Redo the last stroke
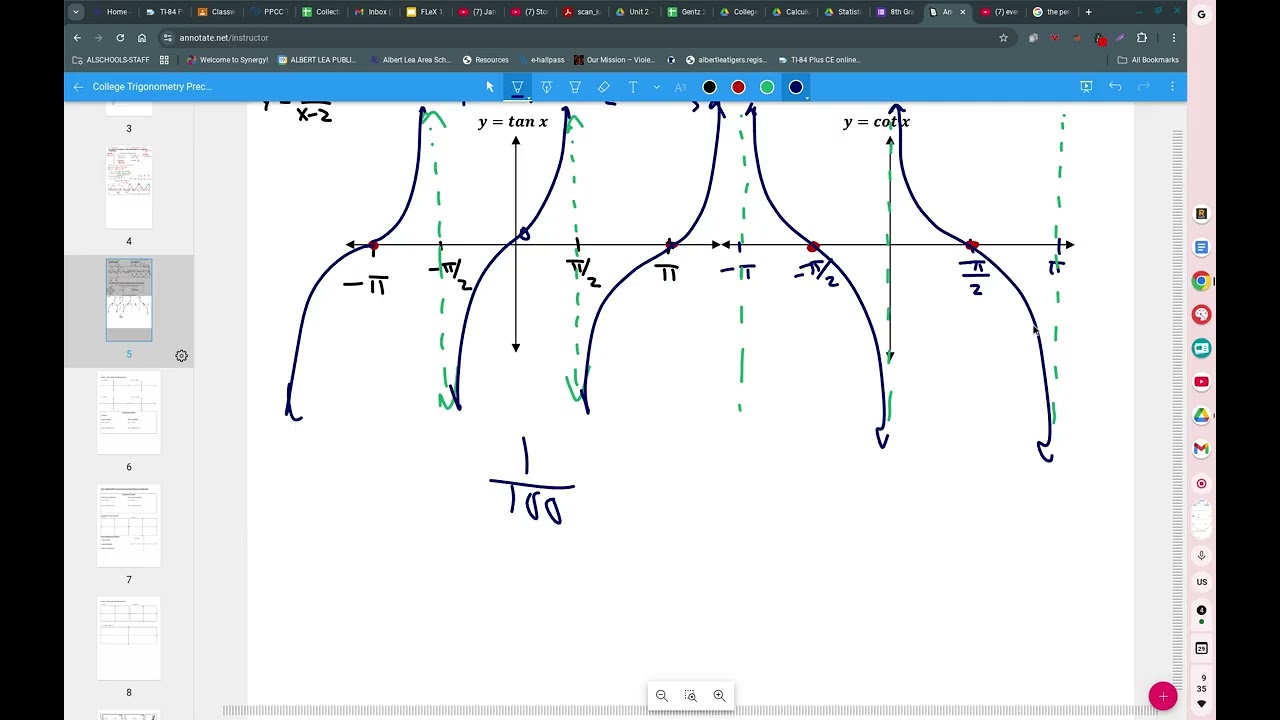Image resolution: width=1280 pixels, height=720 pixels. pyautogui.click(x=1144, y=86)
